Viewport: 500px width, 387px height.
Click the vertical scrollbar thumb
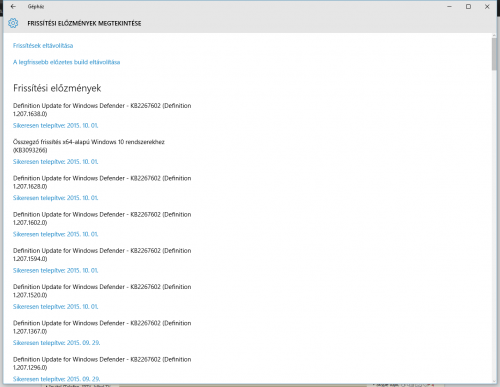coord(494,54)
